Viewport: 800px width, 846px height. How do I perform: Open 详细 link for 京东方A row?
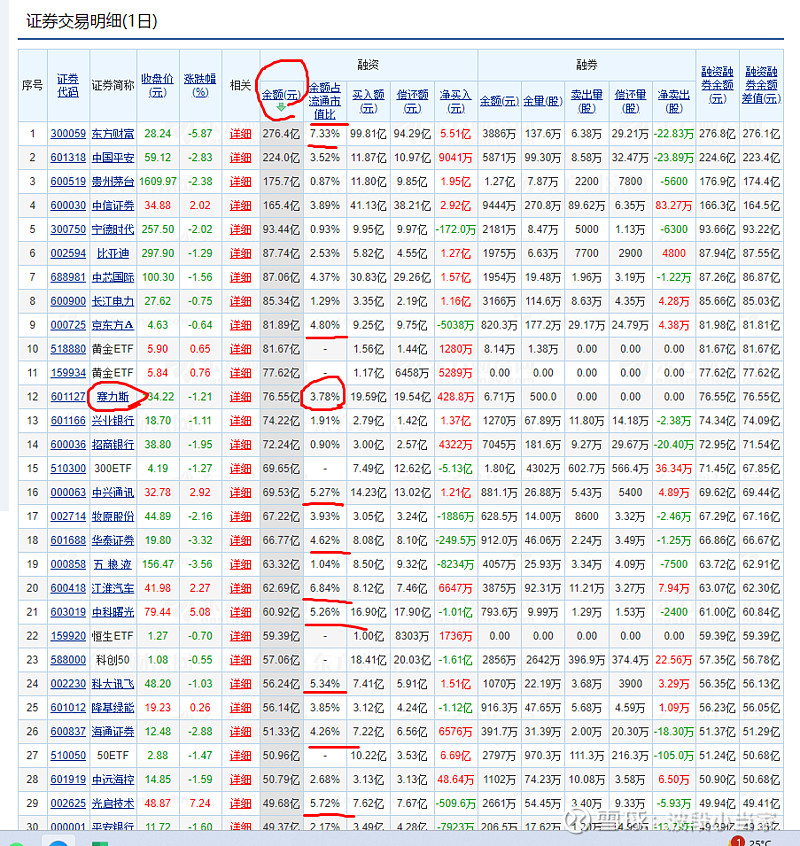[x=241, y=325]
